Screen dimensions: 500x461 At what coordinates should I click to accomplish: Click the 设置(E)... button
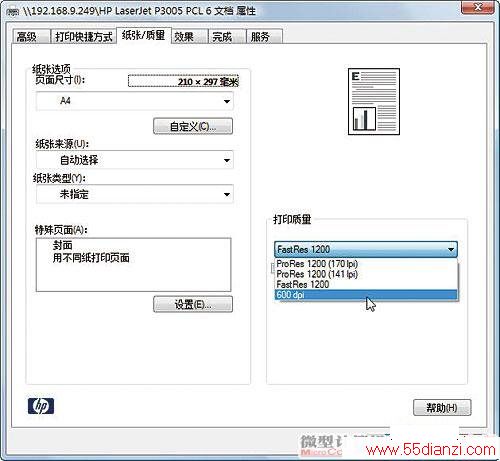pyautogui.click(x=193, y=304)
